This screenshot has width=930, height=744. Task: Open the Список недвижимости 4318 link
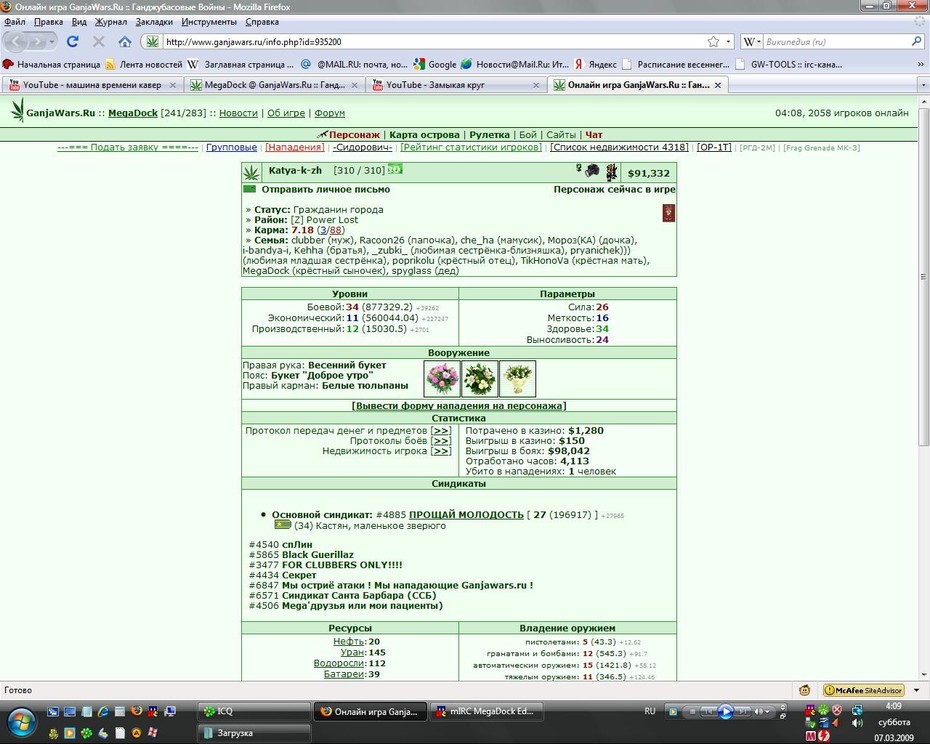point(619,147)
